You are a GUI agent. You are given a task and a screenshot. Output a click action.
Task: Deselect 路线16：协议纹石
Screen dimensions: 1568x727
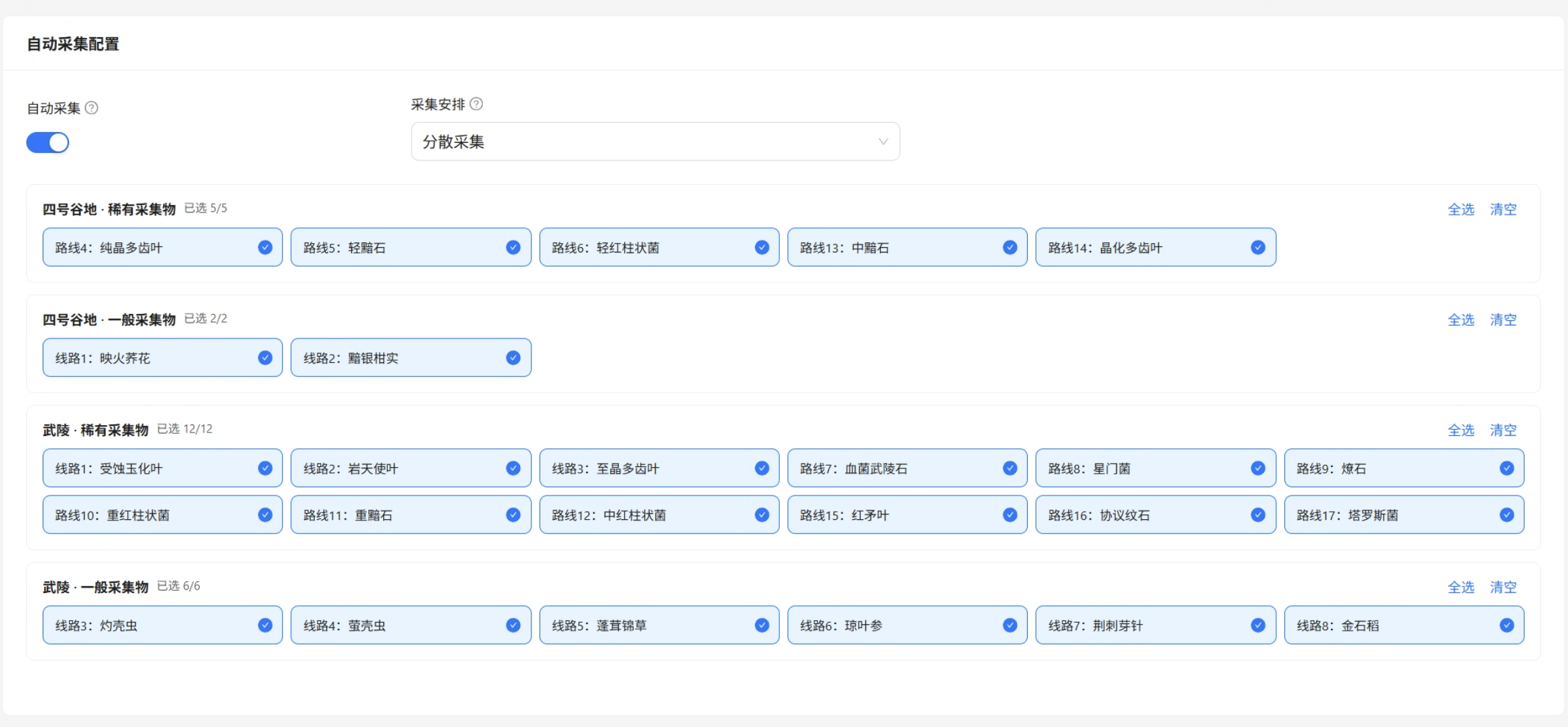pyautogui.click(x=1156, y=514)
